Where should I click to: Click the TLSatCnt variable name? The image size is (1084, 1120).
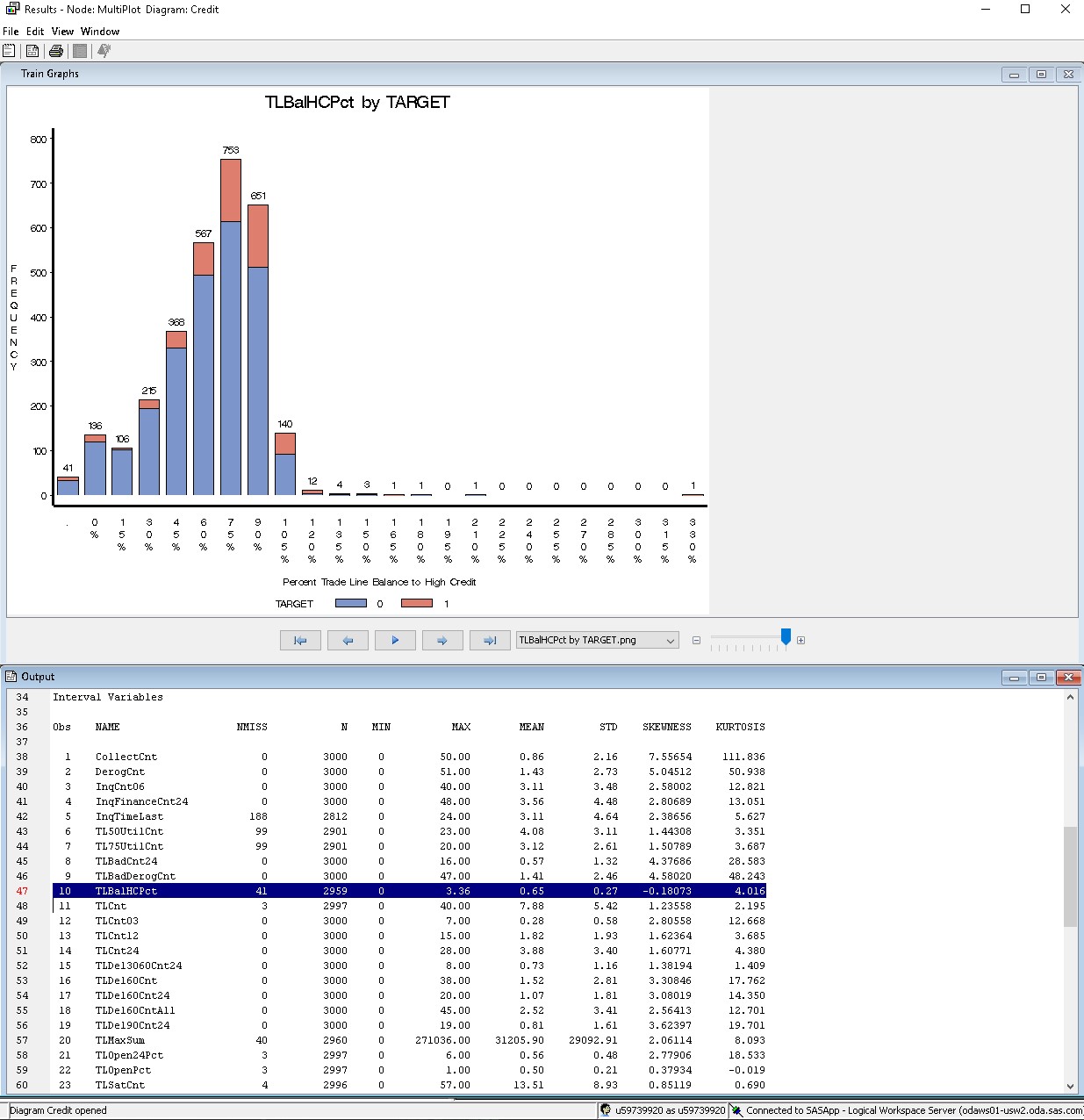pos(120,1085)
